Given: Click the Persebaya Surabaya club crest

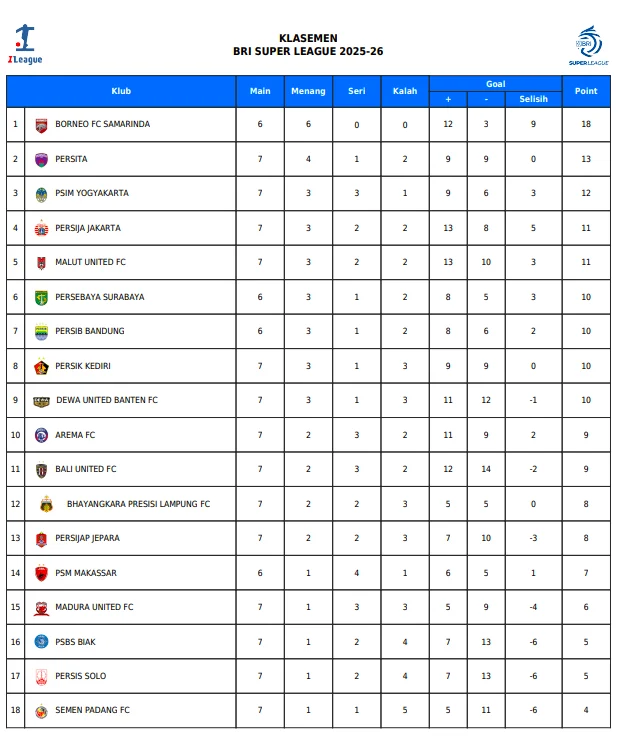Looking at the screenshot, I should 41,297.
